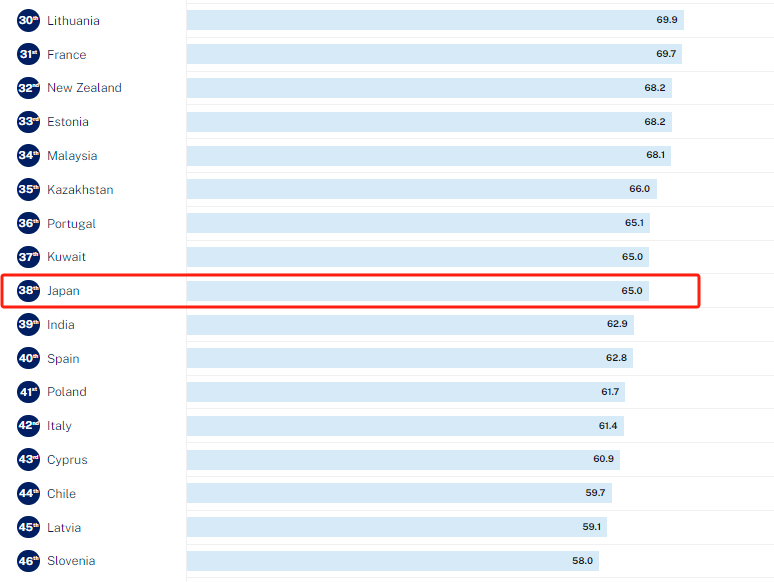The height and width of the screenshot is (582, 774).
Task: Click the 43rd rank badge for Cyprus
Action: pyautogui.click(x=28, y=460)
